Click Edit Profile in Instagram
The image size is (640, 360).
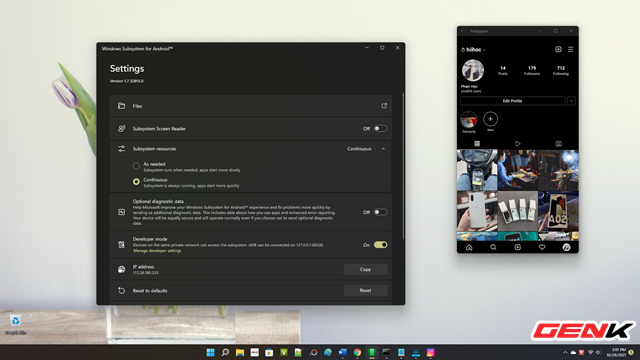click(x=512, y=101)
